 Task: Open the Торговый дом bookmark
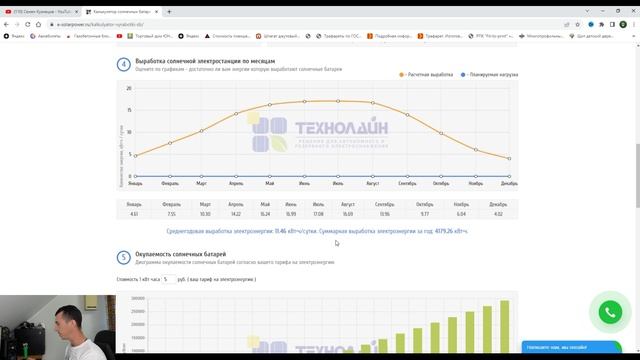[150, 36]
